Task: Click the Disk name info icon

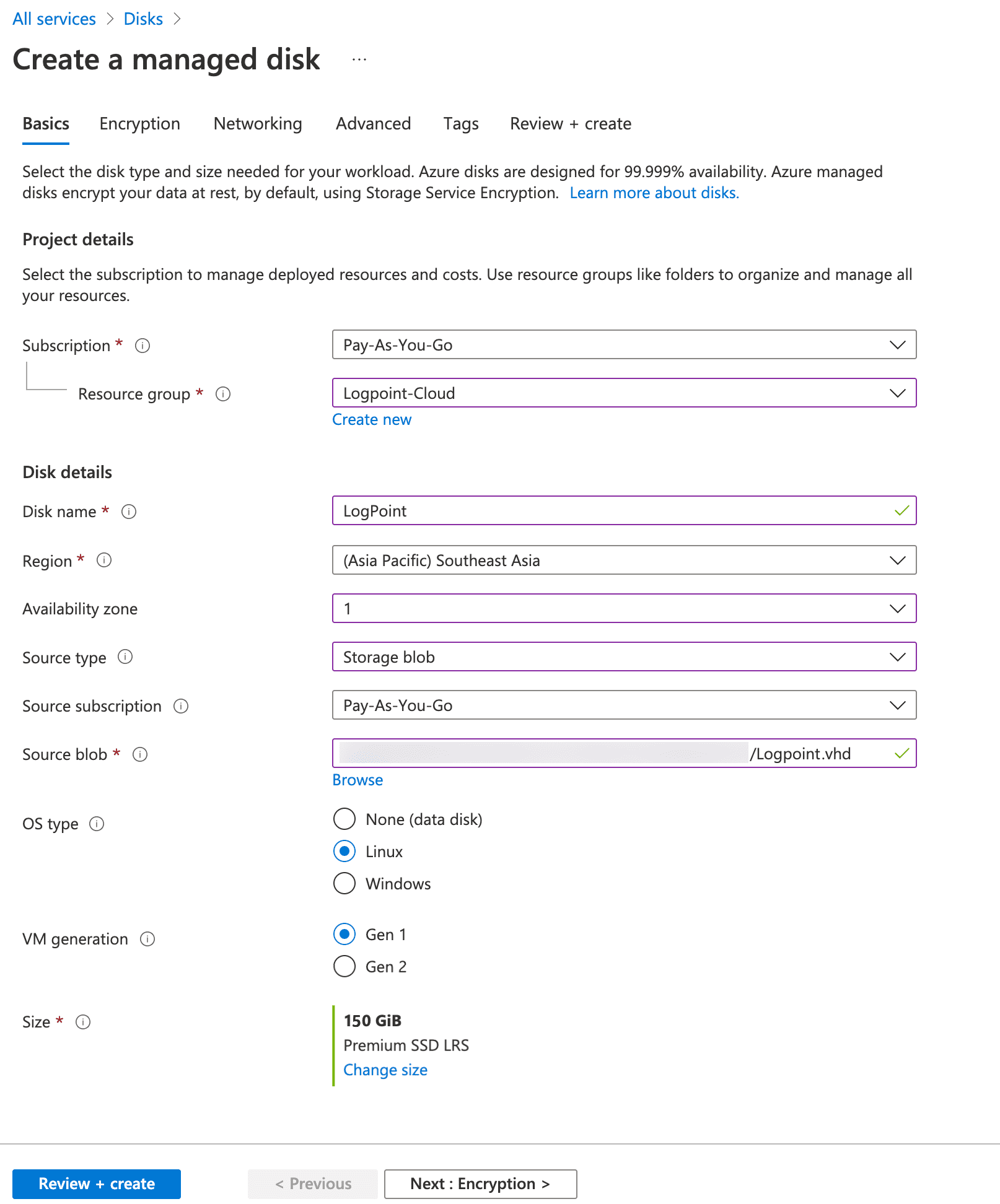Action: [x=128, y=512]
